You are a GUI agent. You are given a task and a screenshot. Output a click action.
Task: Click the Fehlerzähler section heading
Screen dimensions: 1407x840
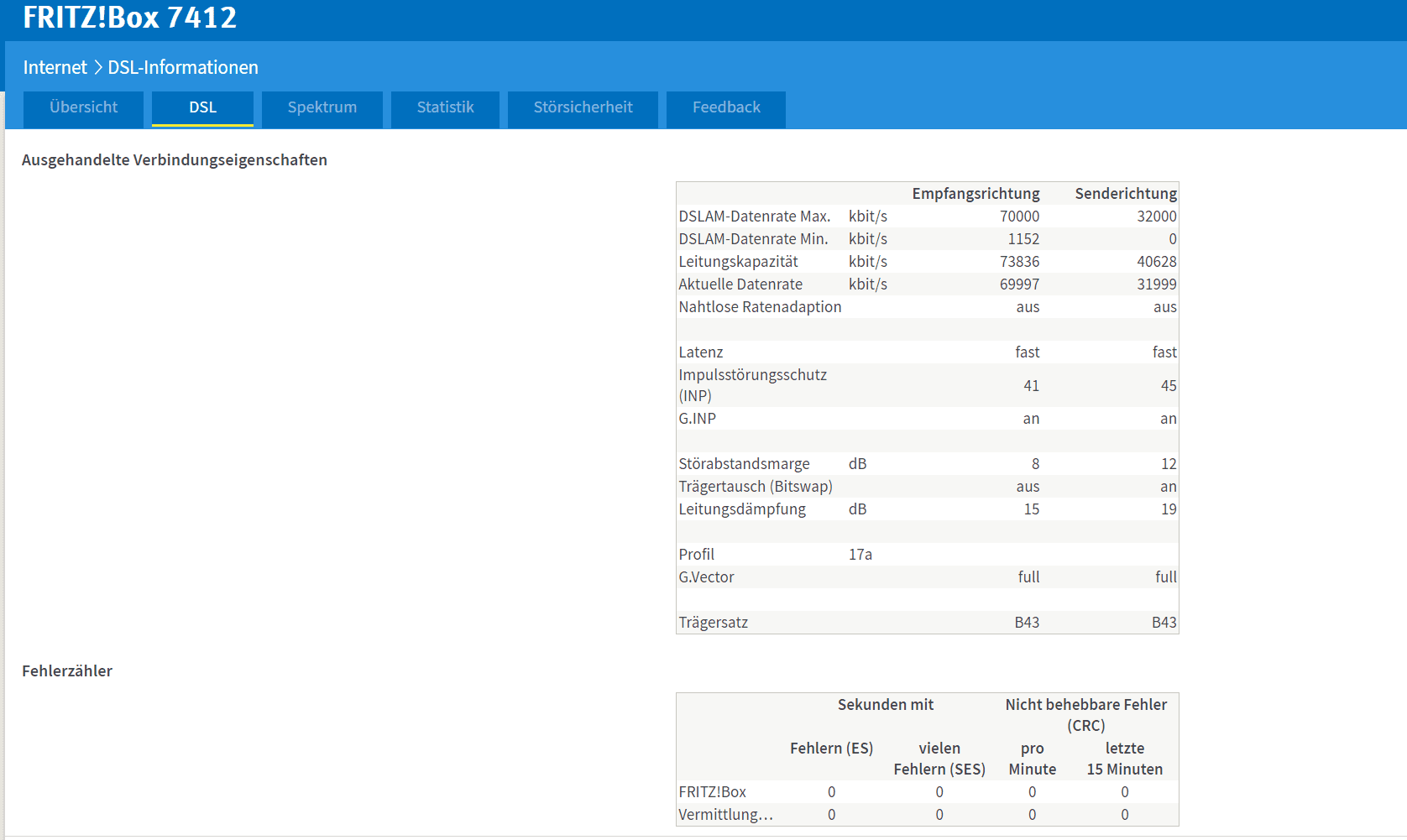coord(67,671)
